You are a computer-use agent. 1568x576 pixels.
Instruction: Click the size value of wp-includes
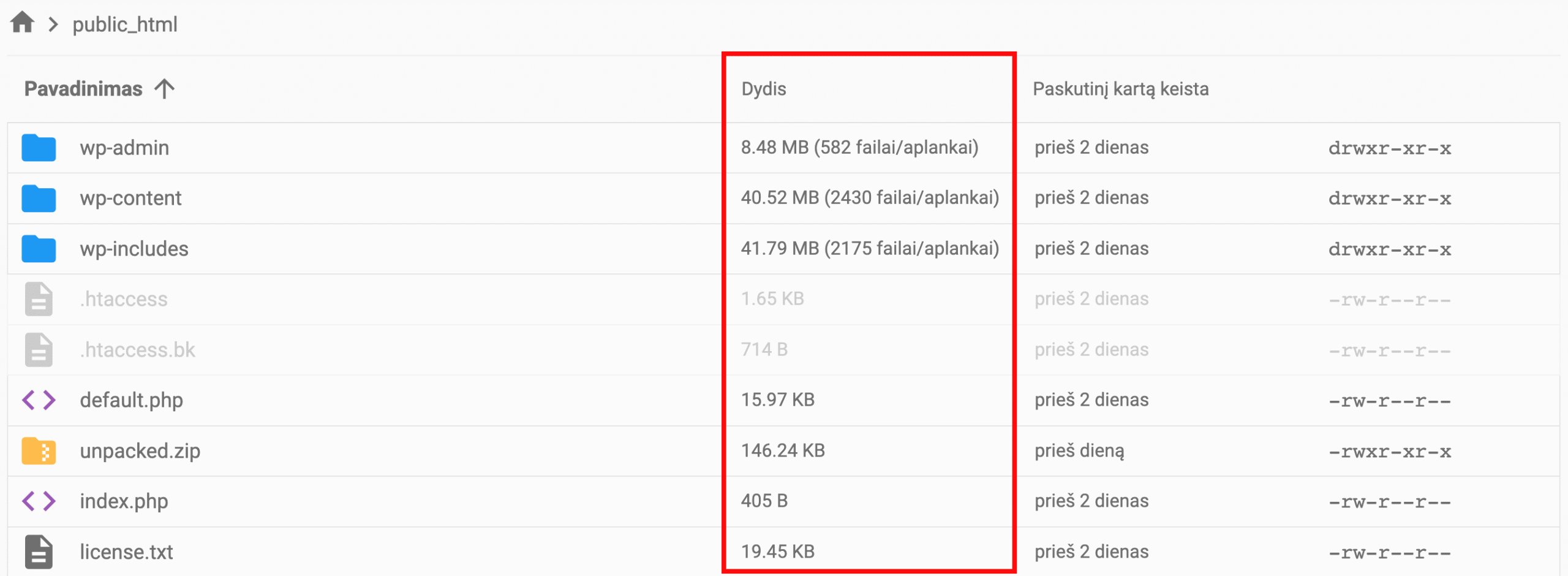point(870,248)
